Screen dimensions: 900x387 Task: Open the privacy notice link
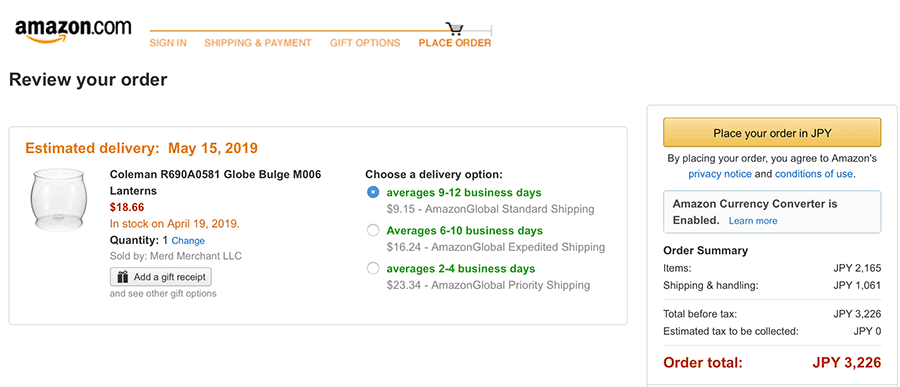click(720, 174)
